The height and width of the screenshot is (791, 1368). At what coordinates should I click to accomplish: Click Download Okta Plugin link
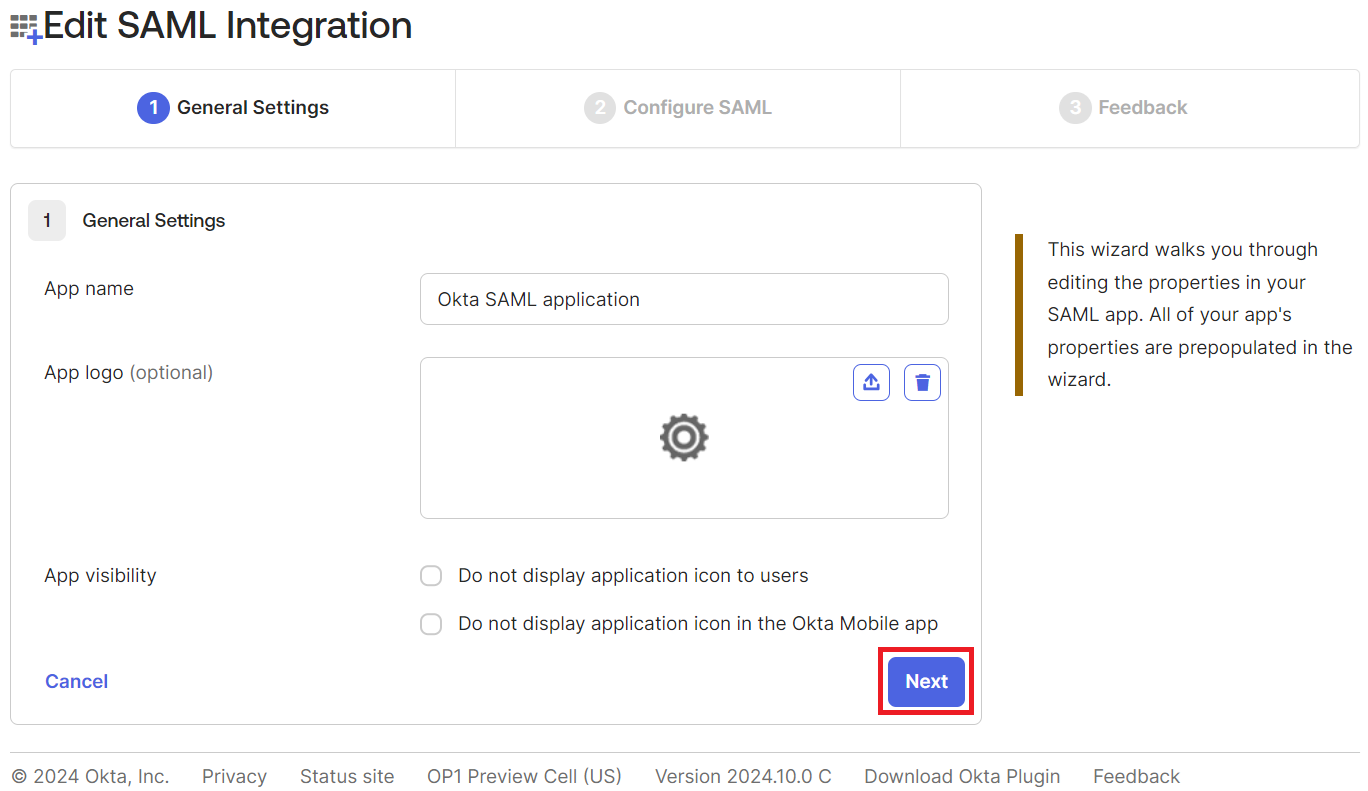(x=962, y=776)
